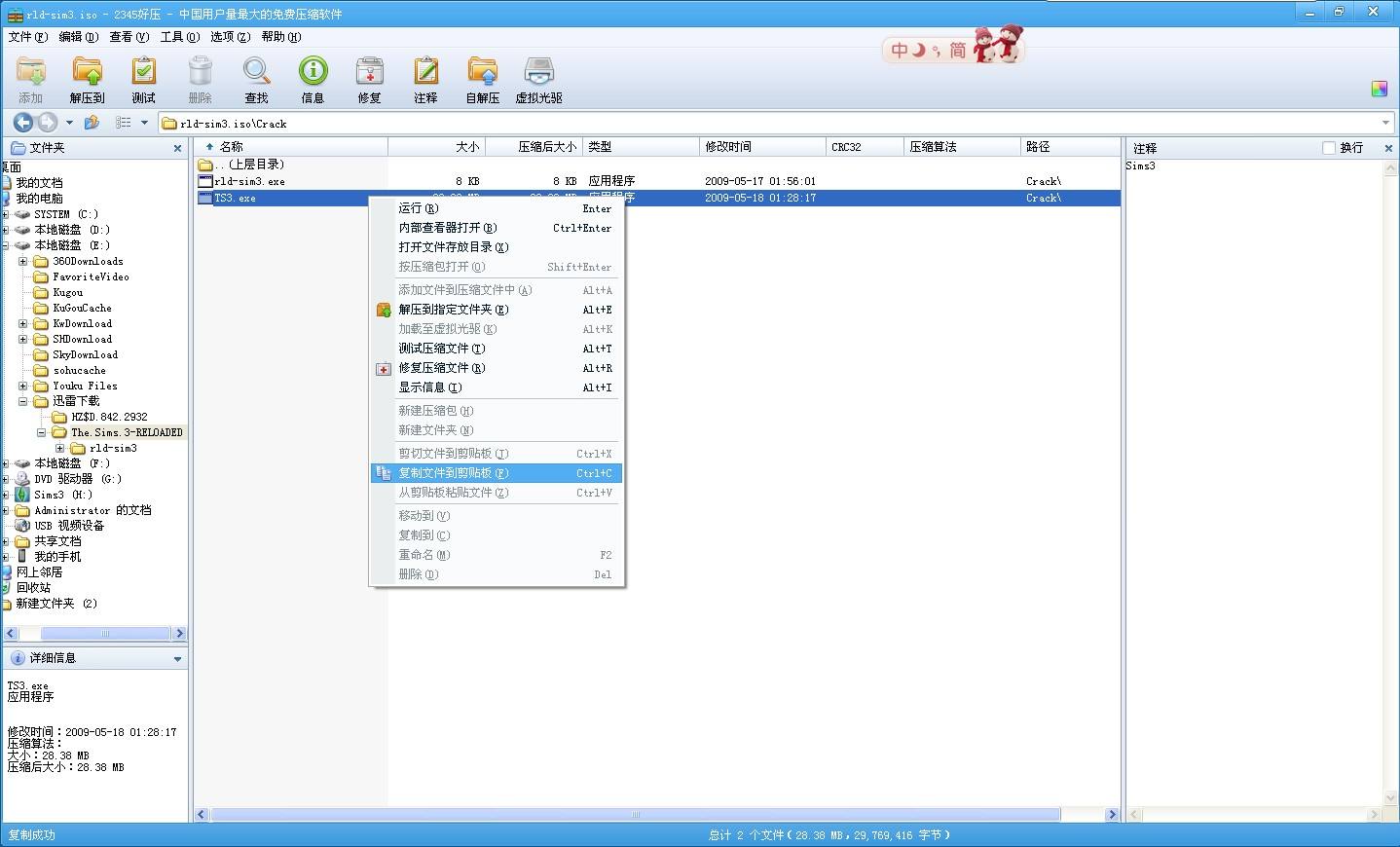Expand the Youku Files tree node
The width and height of the screenshot is (1400, 847).
point(22,386)
